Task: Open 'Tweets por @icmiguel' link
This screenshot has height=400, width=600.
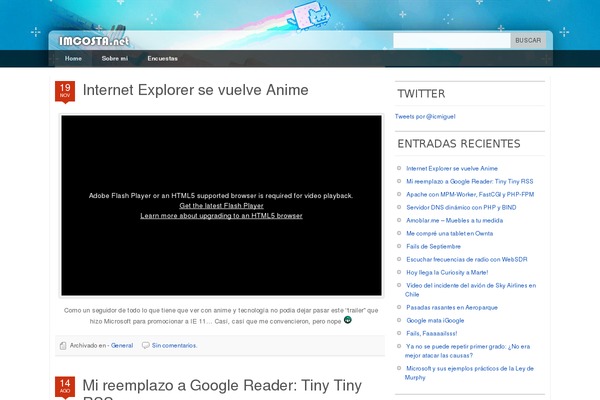Action: (x=425, y=116)
